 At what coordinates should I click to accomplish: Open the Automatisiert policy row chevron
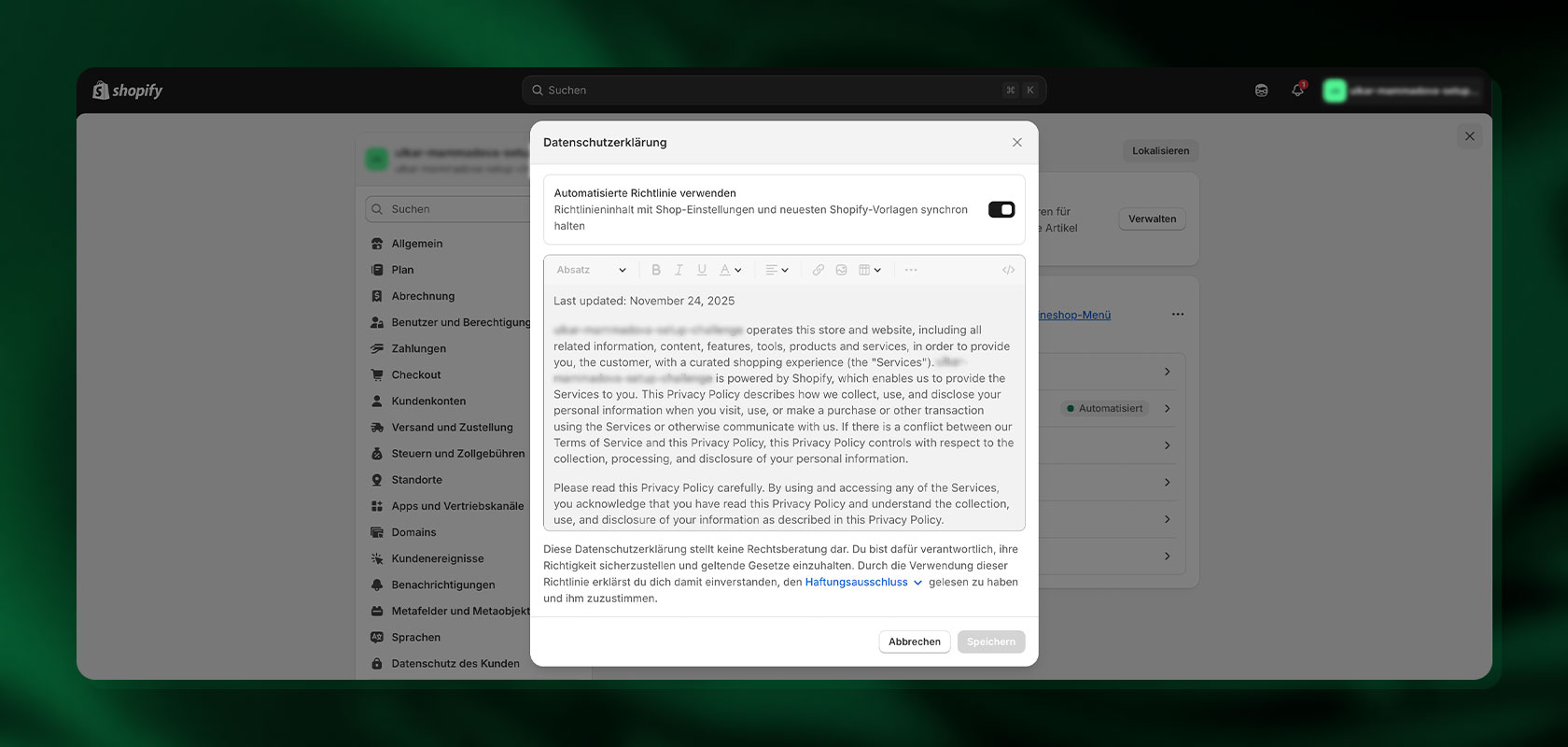pyautogui.click(x=1168, y=408)
